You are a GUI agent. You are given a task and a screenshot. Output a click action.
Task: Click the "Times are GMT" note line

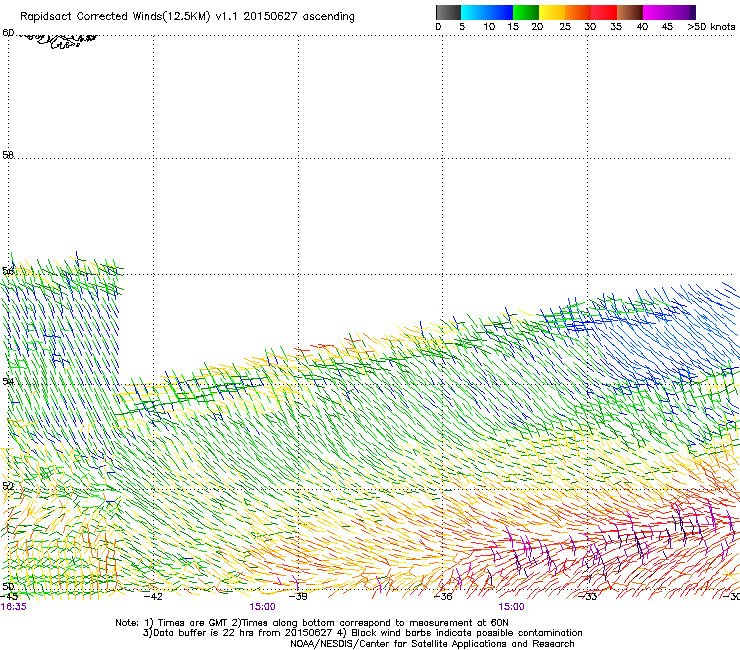coord(312,623)
